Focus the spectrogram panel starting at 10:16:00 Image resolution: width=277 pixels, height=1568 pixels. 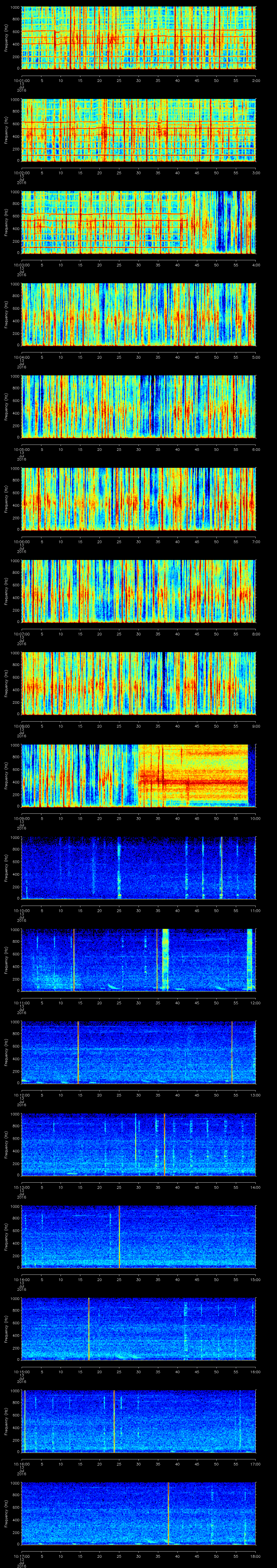(x=139, y=1421)
